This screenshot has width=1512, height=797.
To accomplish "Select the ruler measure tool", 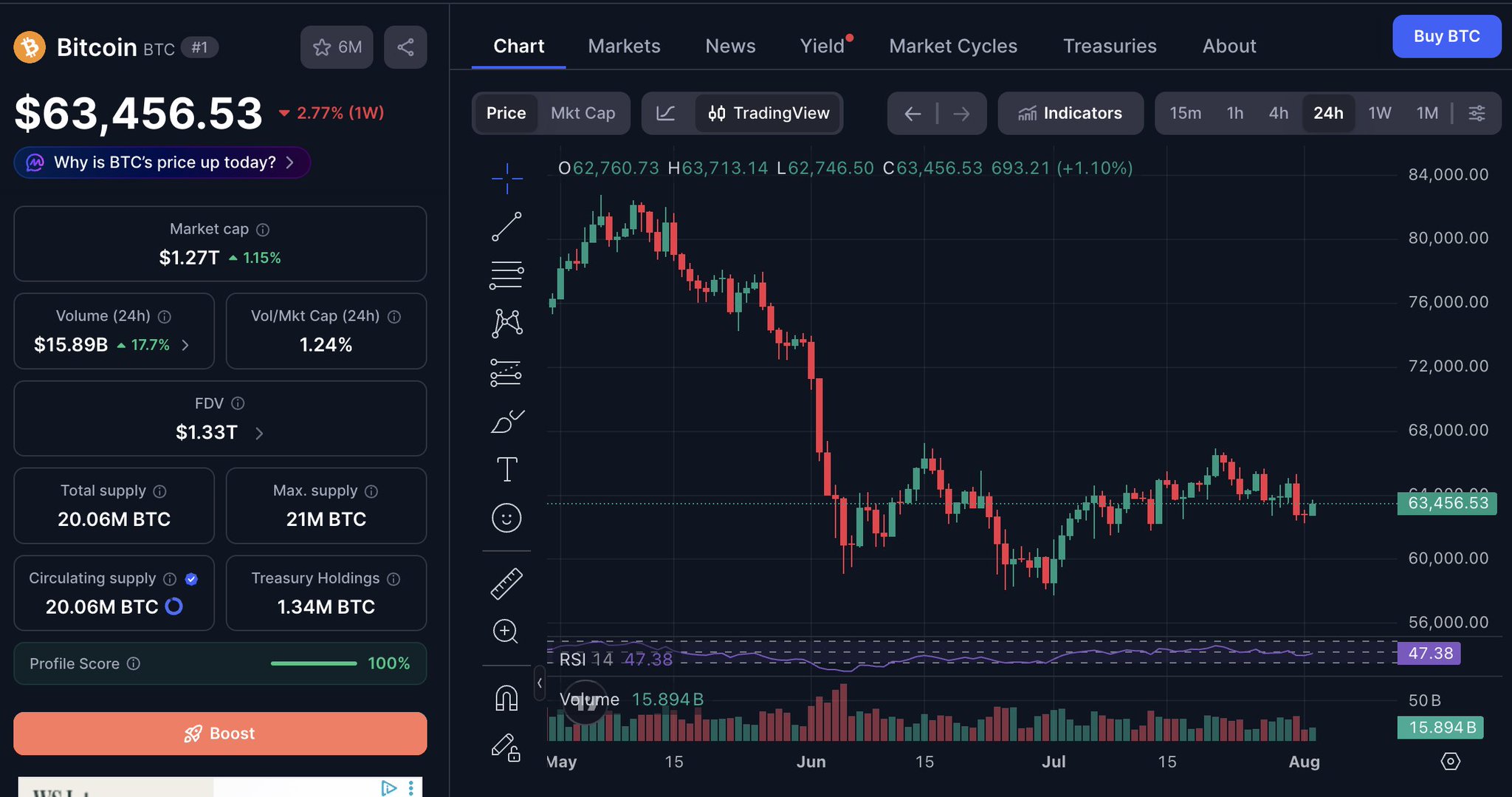I will 506,584.
